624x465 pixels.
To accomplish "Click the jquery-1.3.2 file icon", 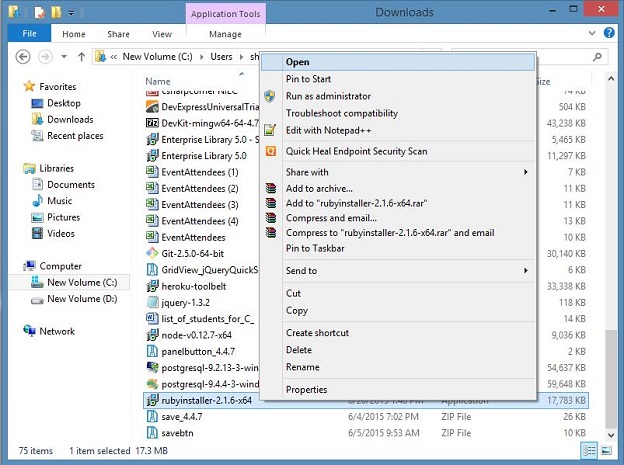I will (152, 302).
